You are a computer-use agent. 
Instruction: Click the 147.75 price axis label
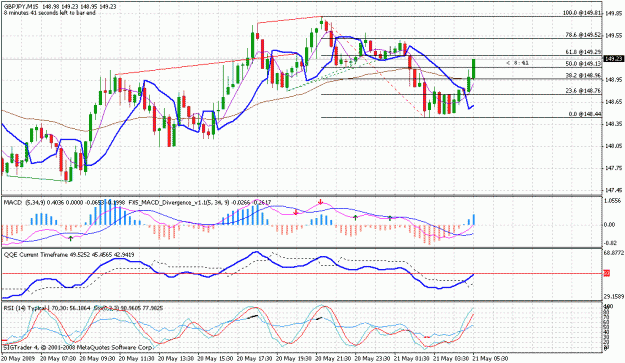click(x=614, y=169)
